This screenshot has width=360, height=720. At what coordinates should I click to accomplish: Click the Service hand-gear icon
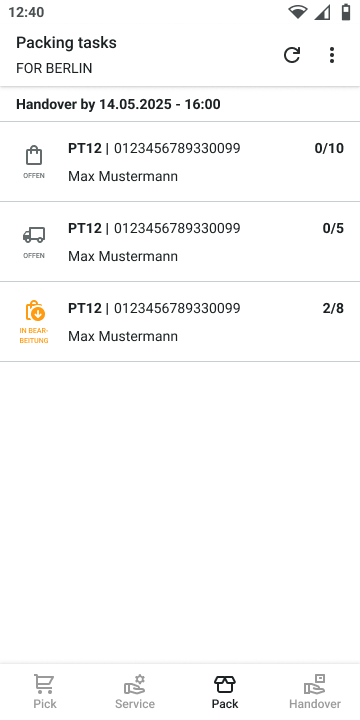pos(135,684)
